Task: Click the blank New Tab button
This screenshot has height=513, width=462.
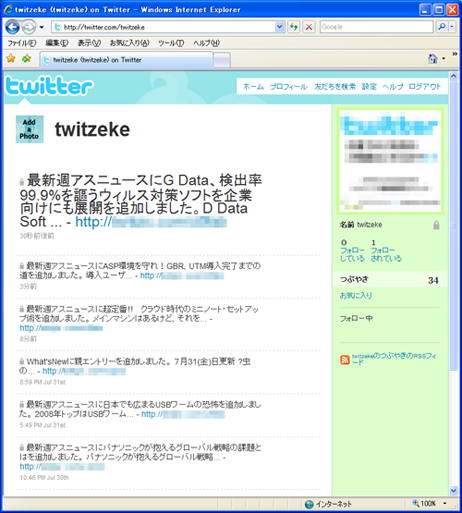Action: (x=222, y=60)
